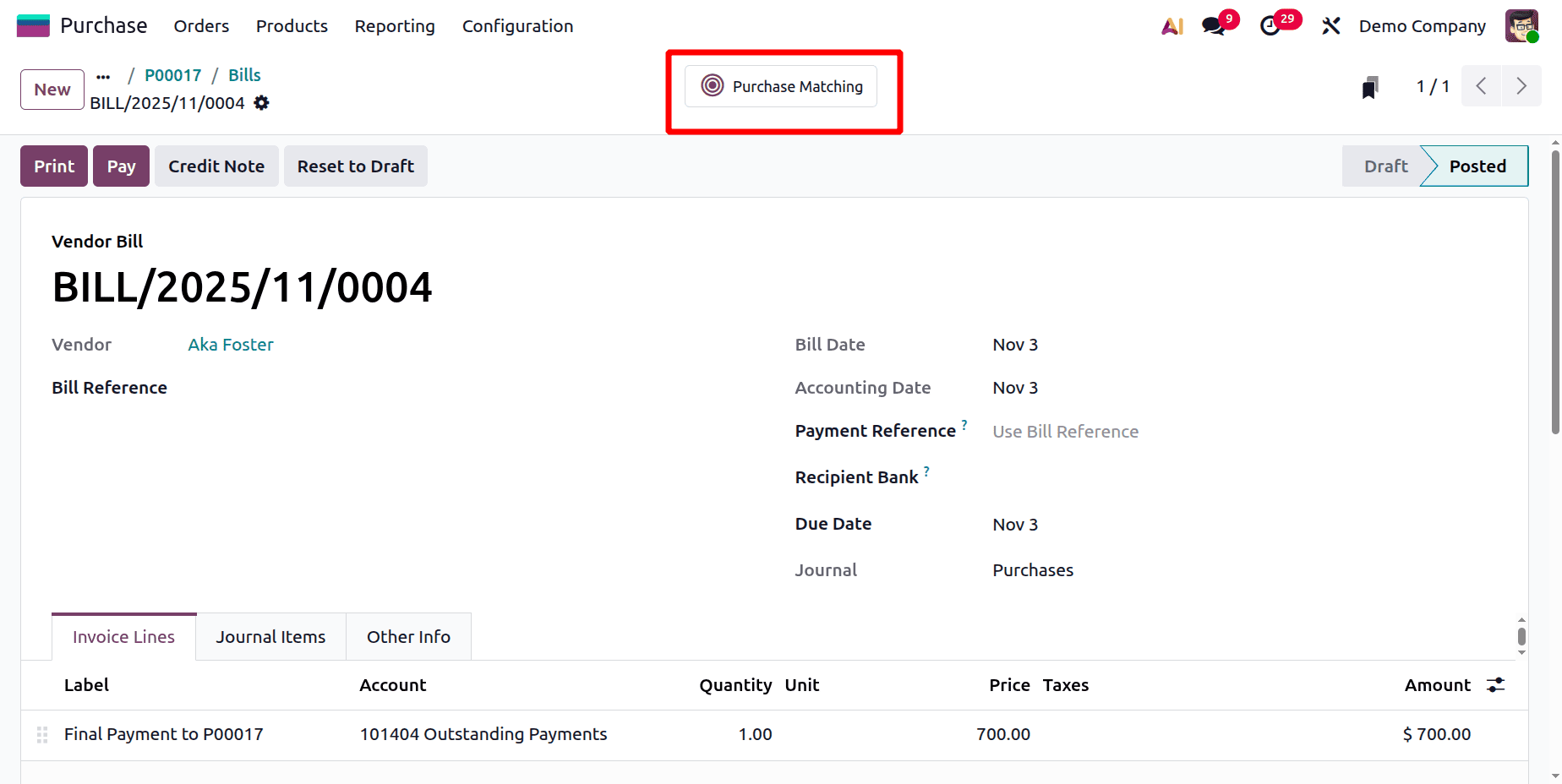
Task: Open the Discuss messages icon showing 9
Action: (1215, 25)
